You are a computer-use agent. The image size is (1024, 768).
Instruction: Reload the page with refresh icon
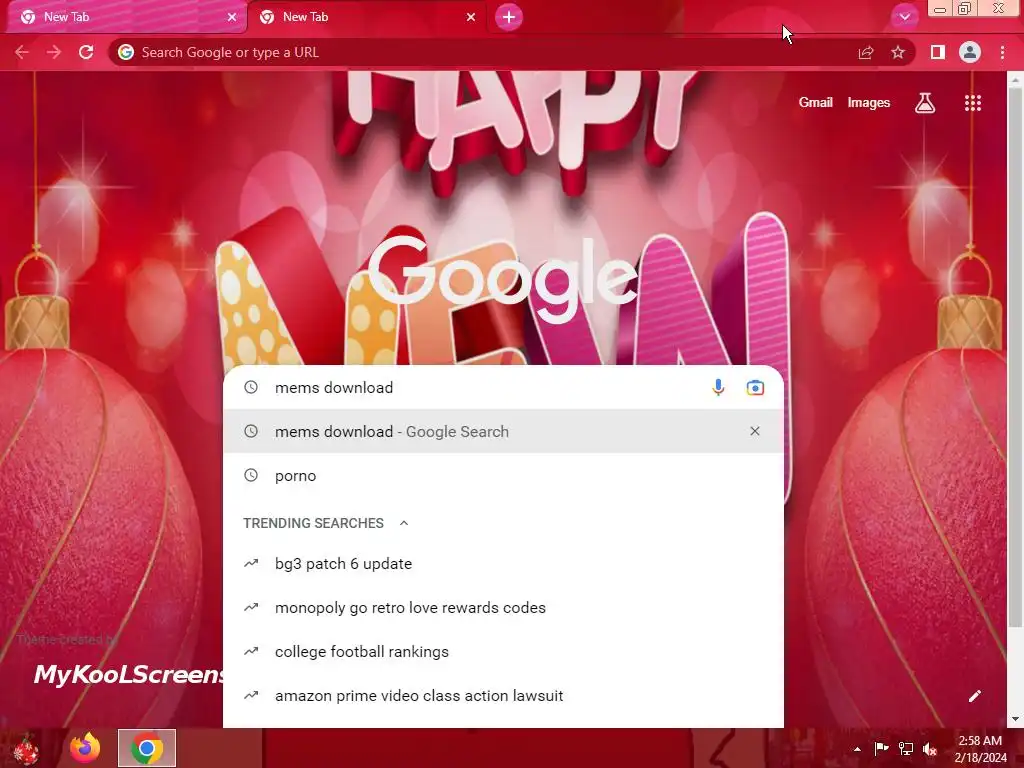tap(86, 52)
